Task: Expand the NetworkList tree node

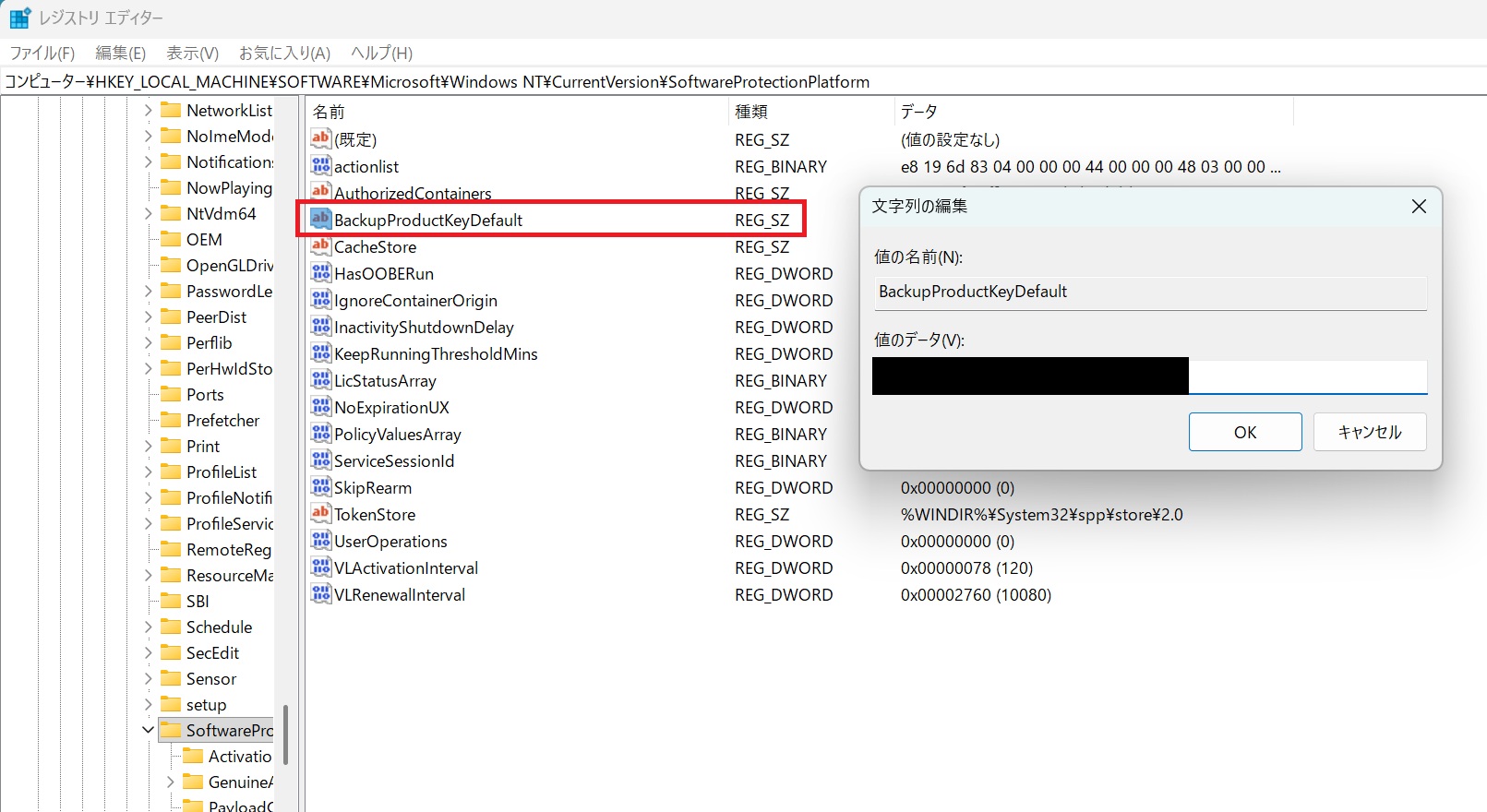Action: [x=148, y=110]
